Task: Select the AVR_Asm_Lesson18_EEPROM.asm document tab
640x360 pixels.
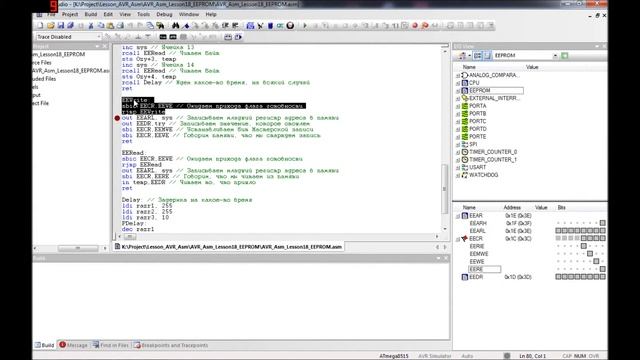Action: point(229,247)
